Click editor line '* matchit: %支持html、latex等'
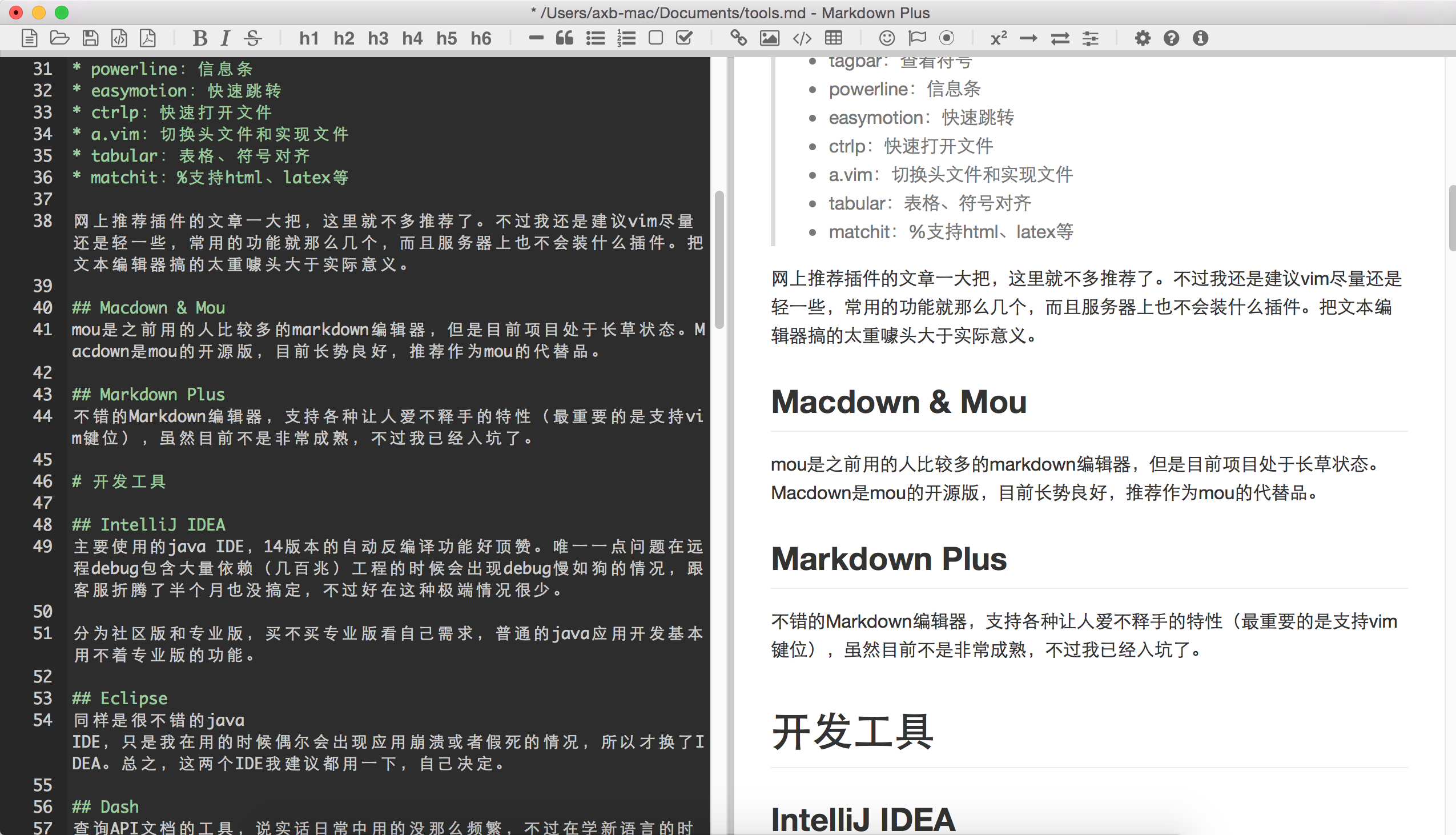 click(x=210, y=178)
